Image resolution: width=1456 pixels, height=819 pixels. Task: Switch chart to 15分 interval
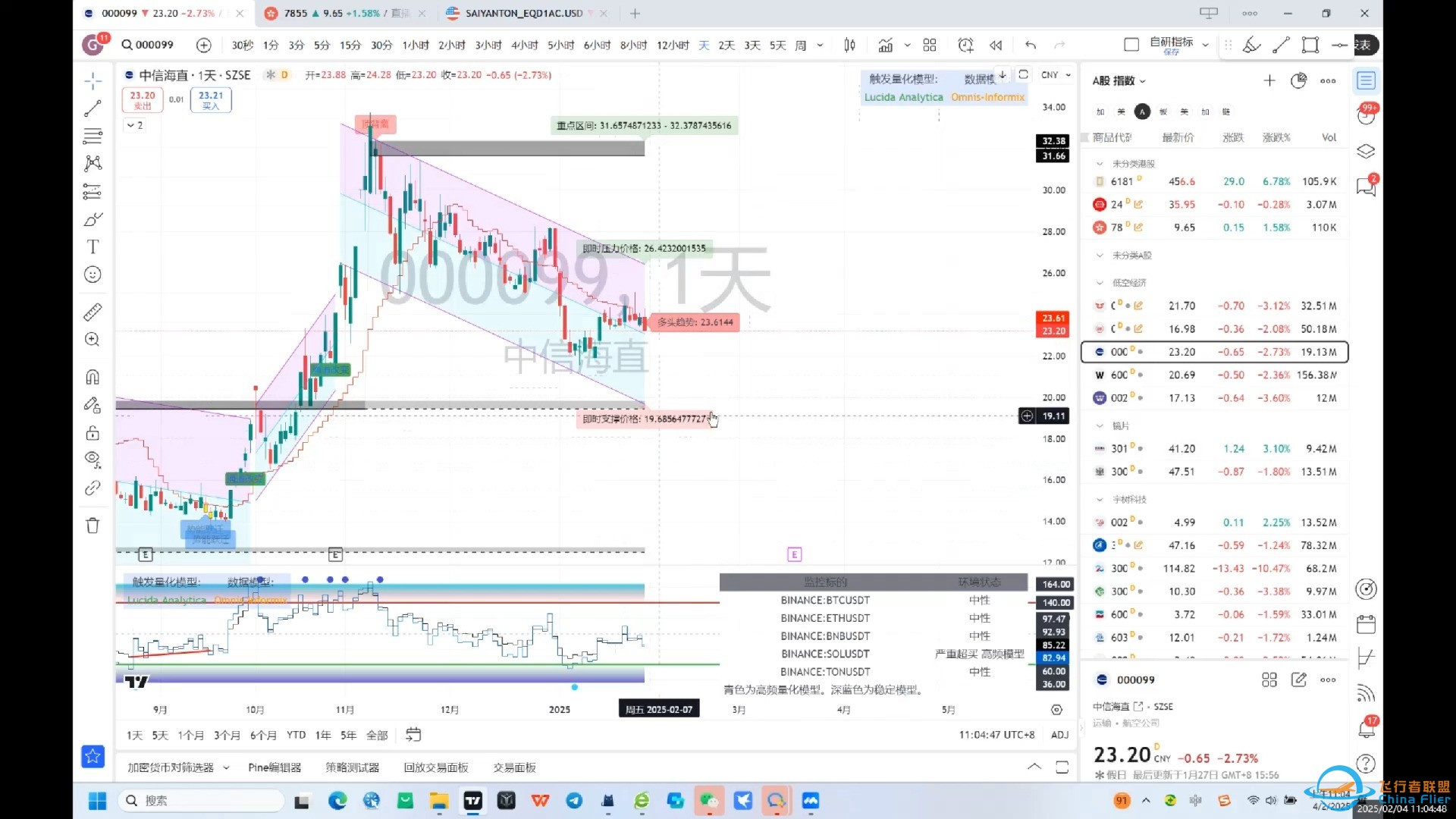click(350, 45)
